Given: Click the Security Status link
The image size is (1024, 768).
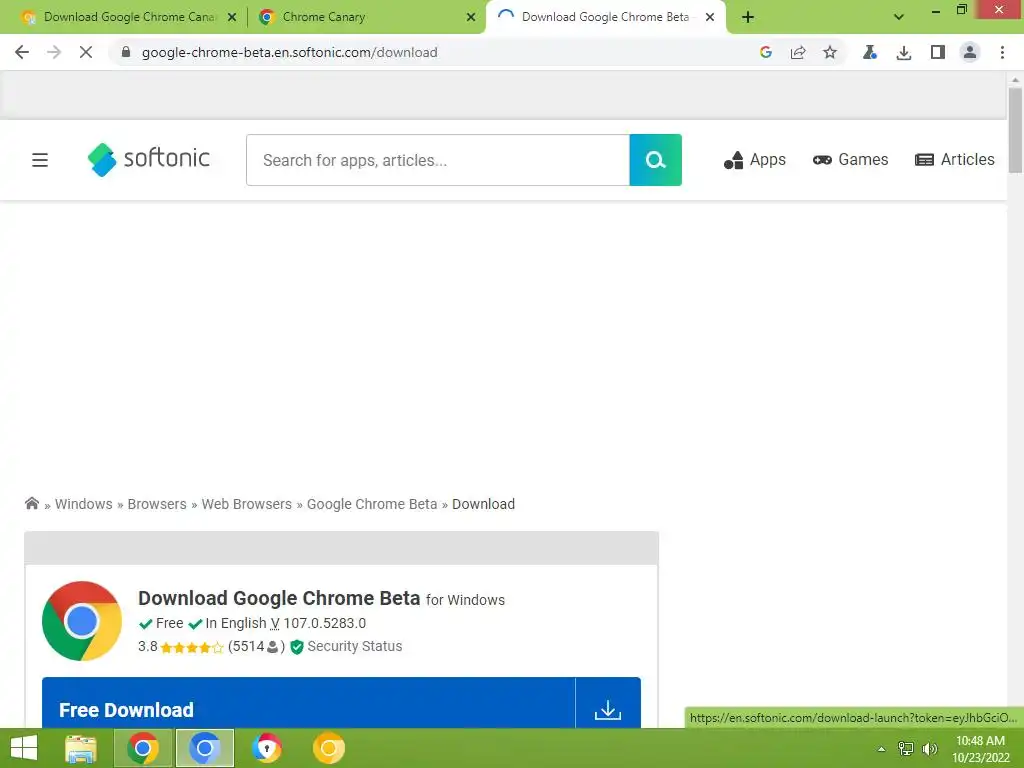Looking at the screenshot, I should point(355,647).
